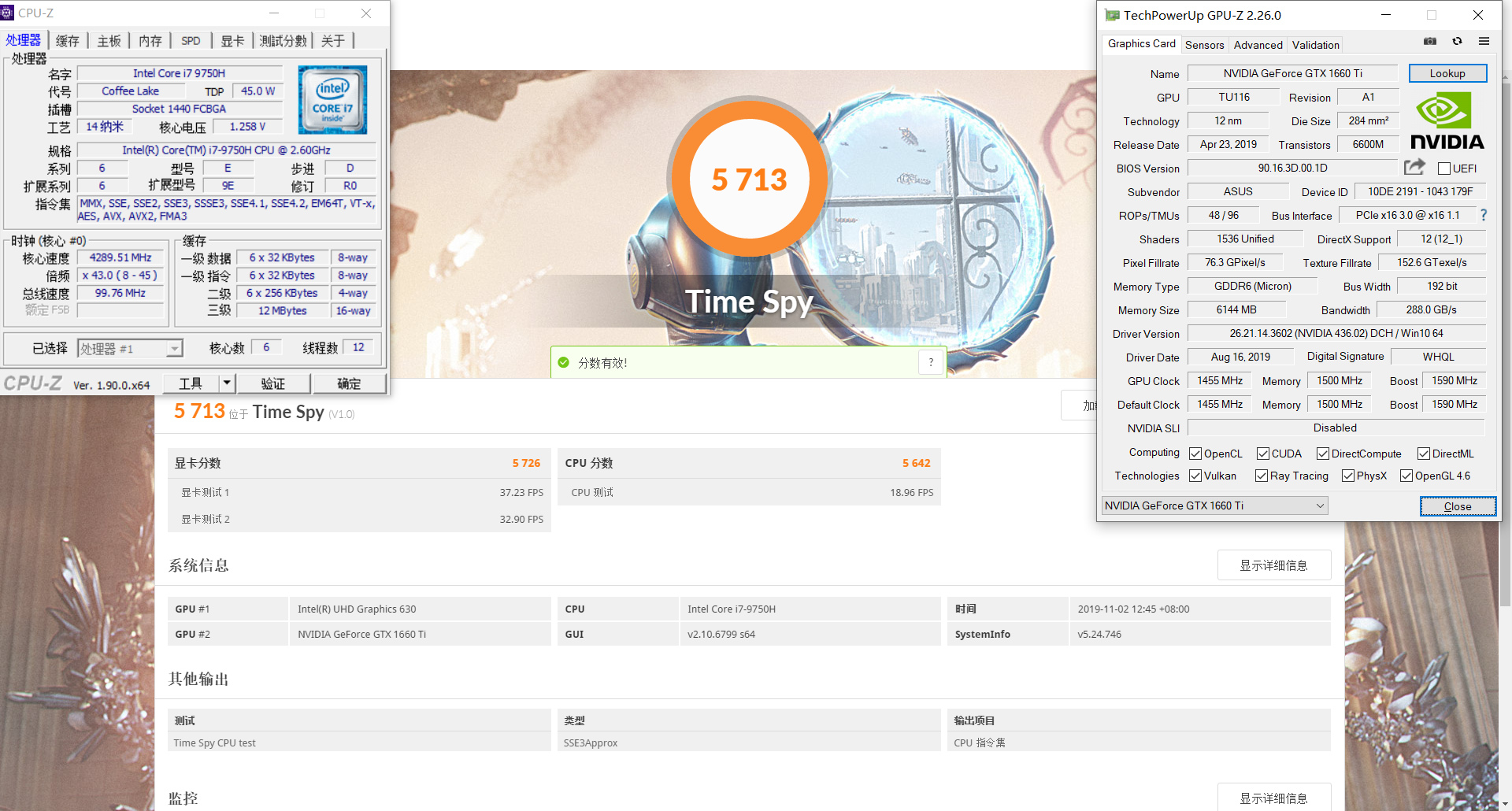This screenshot has width=1512, height=811.
Task: Open the GPU selection dropdown in GPU-Z
Action: [x=1214, y=505]
